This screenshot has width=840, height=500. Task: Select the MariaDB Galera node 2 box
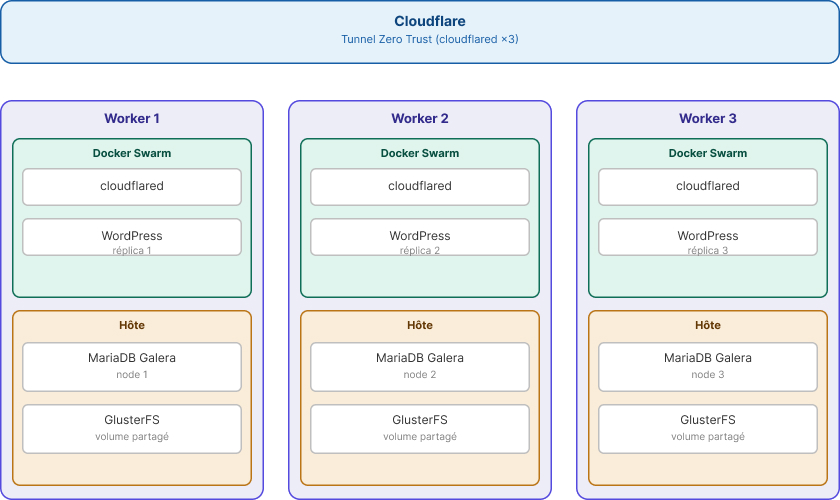pyautogui.click(x=419, y=367)
